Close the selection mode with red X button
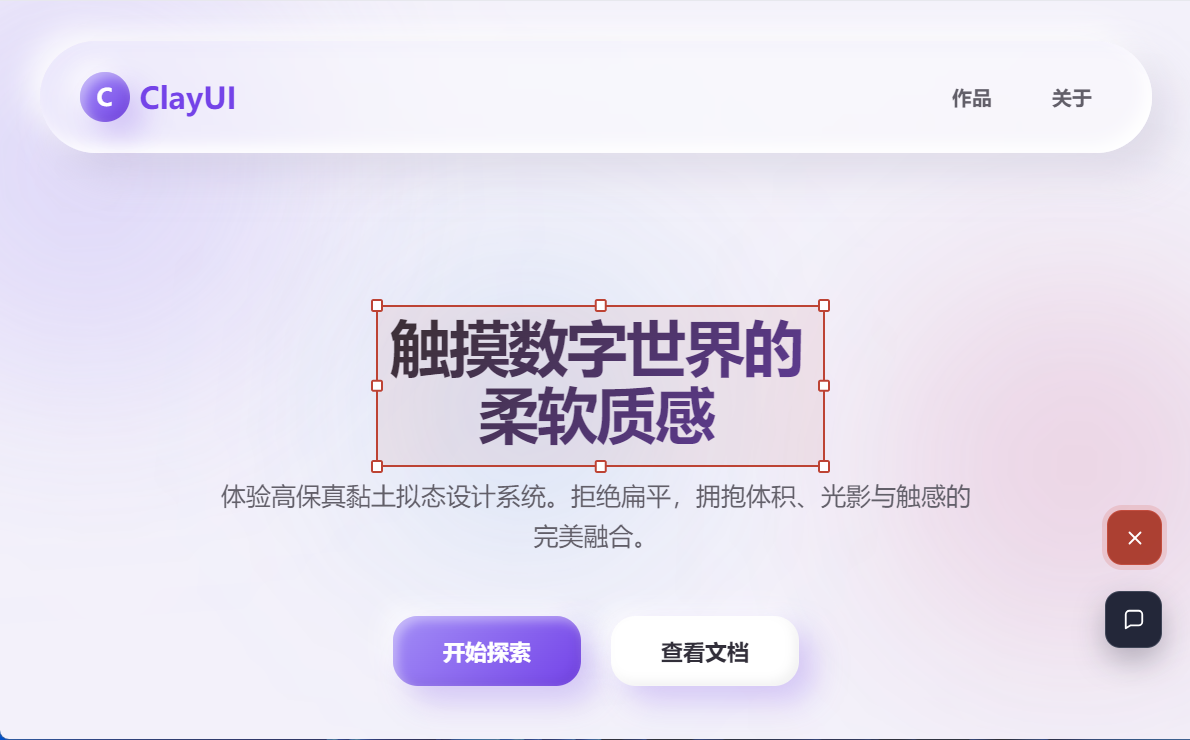This screenshot has height=740, width=1190. [1135, 537]
